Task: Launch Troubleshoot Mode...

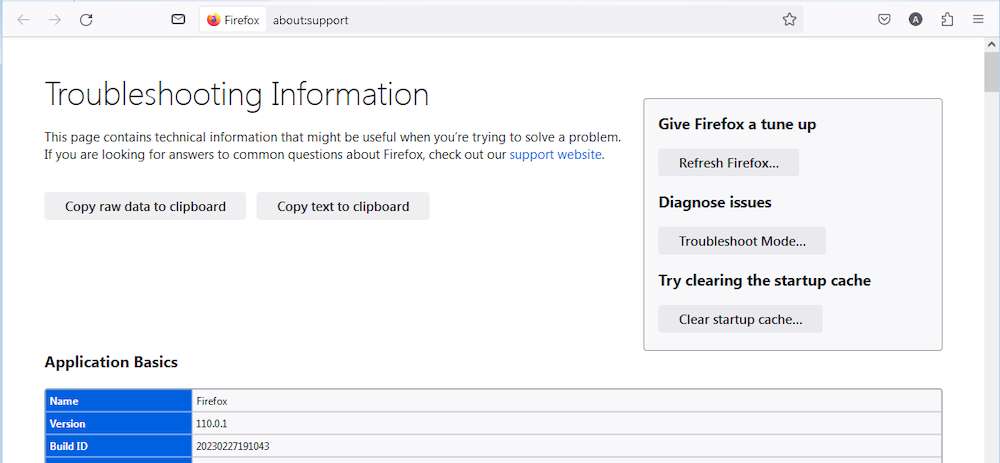Action: pos(742,241)
